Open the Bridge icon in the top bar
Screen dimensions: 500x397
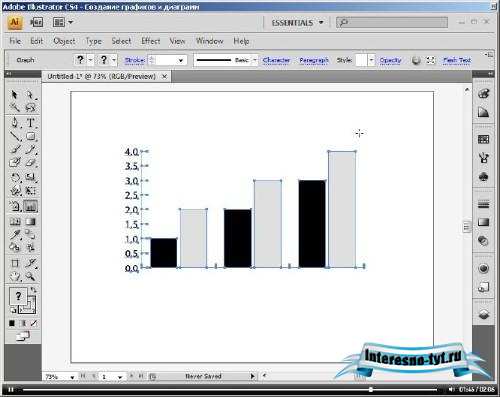(37, 22)
